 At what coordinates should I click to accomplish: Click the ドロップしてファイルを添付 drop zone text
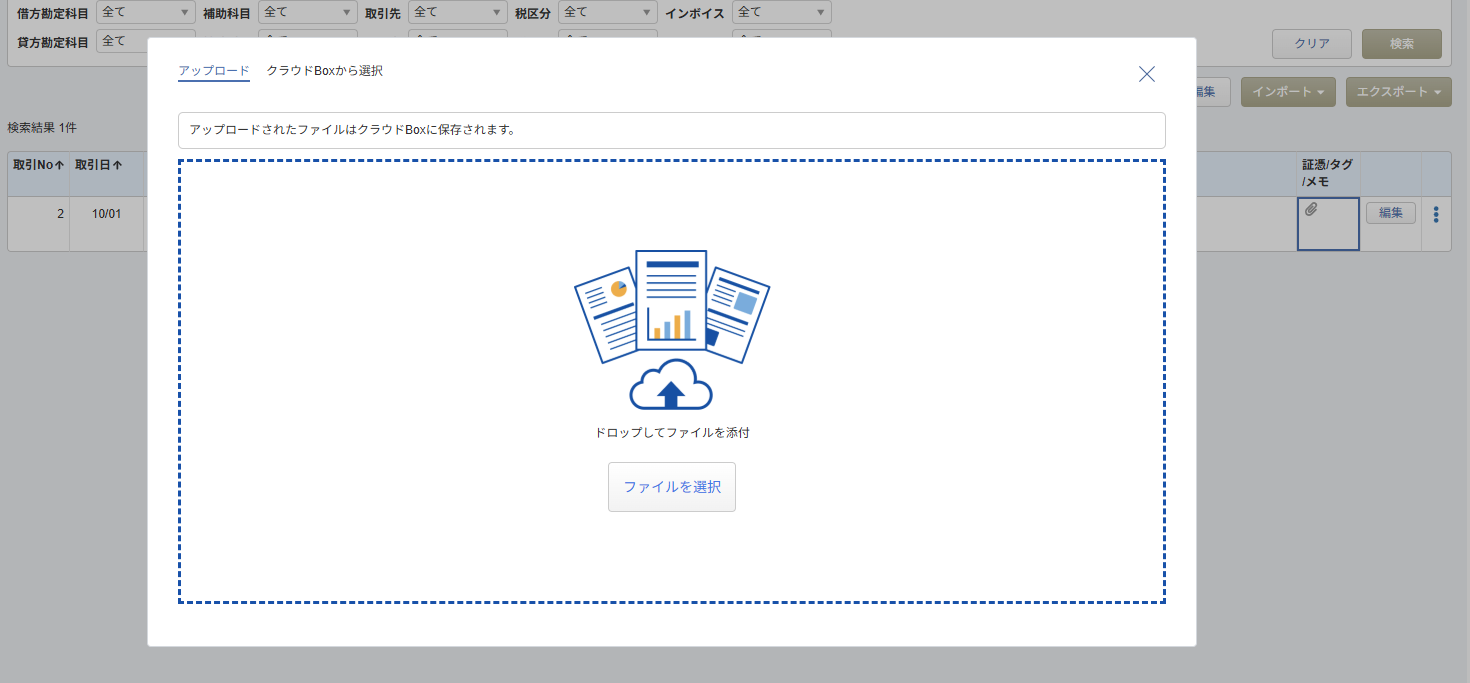coord(671,433)
